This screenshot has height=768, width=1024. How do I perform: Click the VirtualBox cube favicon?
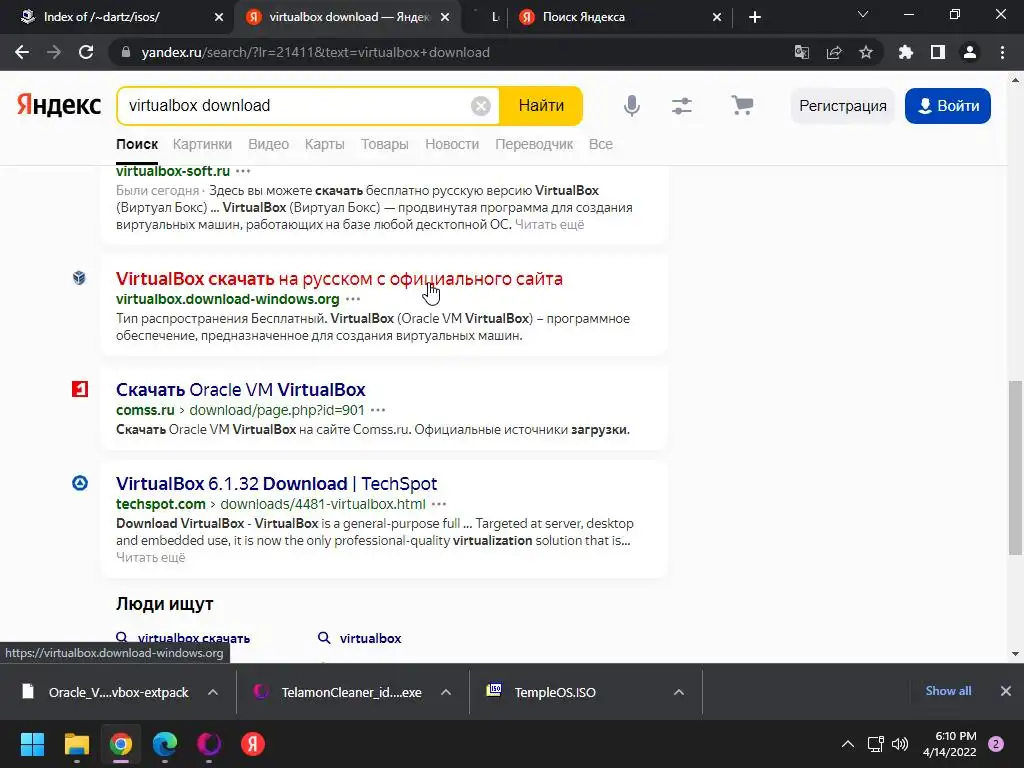coord(79,278)
